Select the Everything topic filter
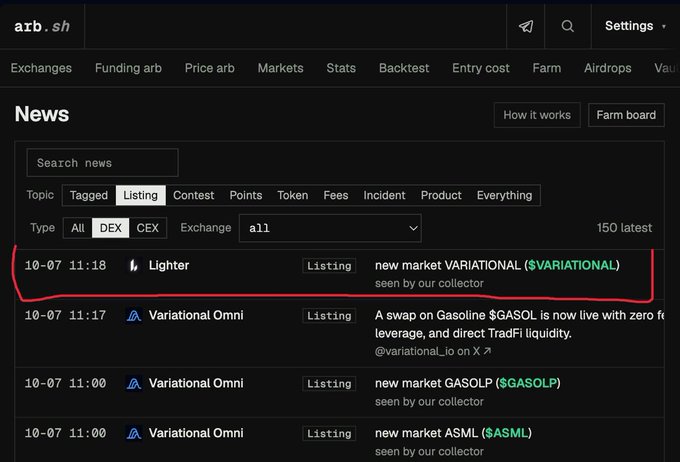680x462 pixels. pos(504,195)
